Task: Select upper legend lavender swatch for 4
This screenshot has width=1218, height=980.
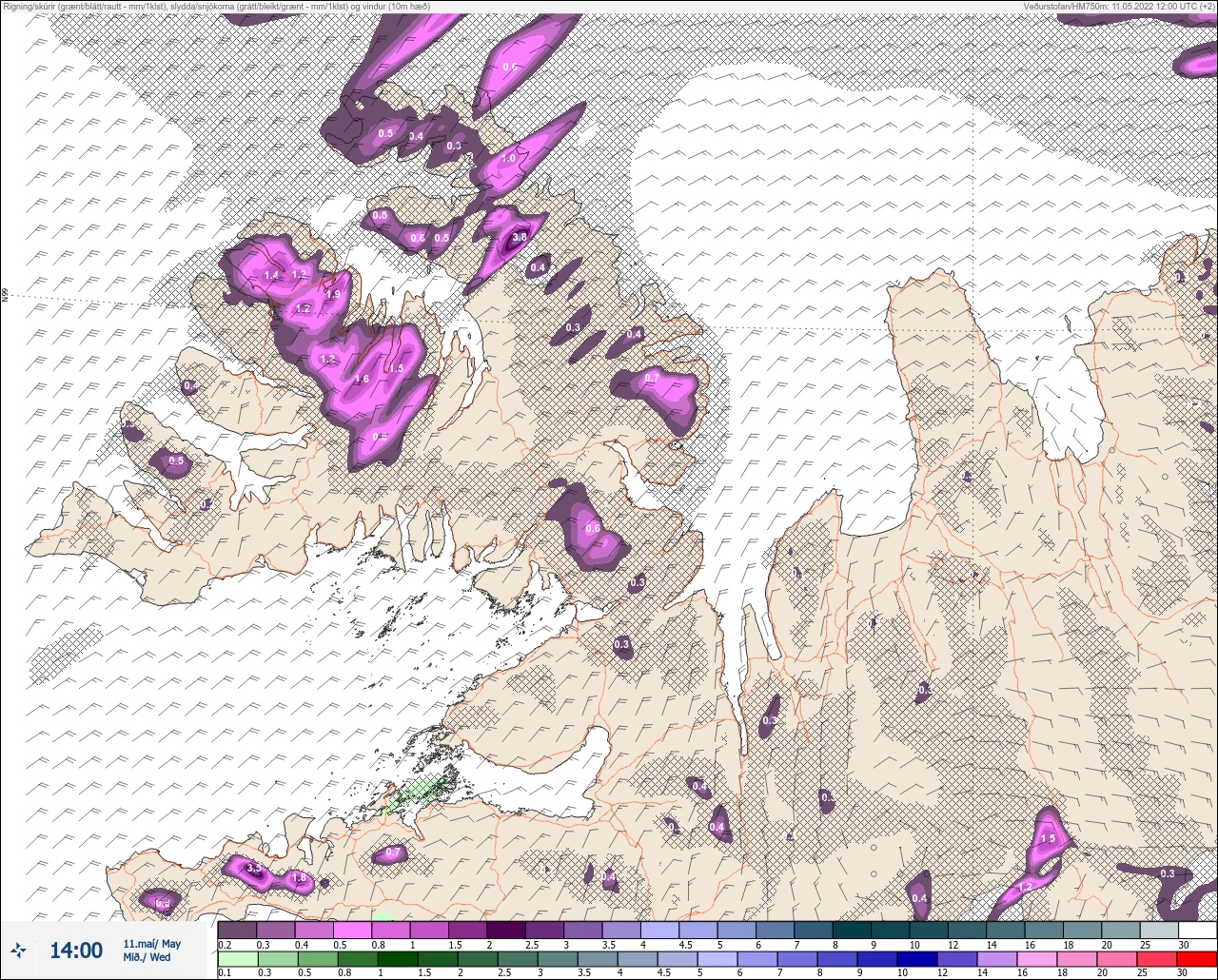Action: [x=659, y=931]
